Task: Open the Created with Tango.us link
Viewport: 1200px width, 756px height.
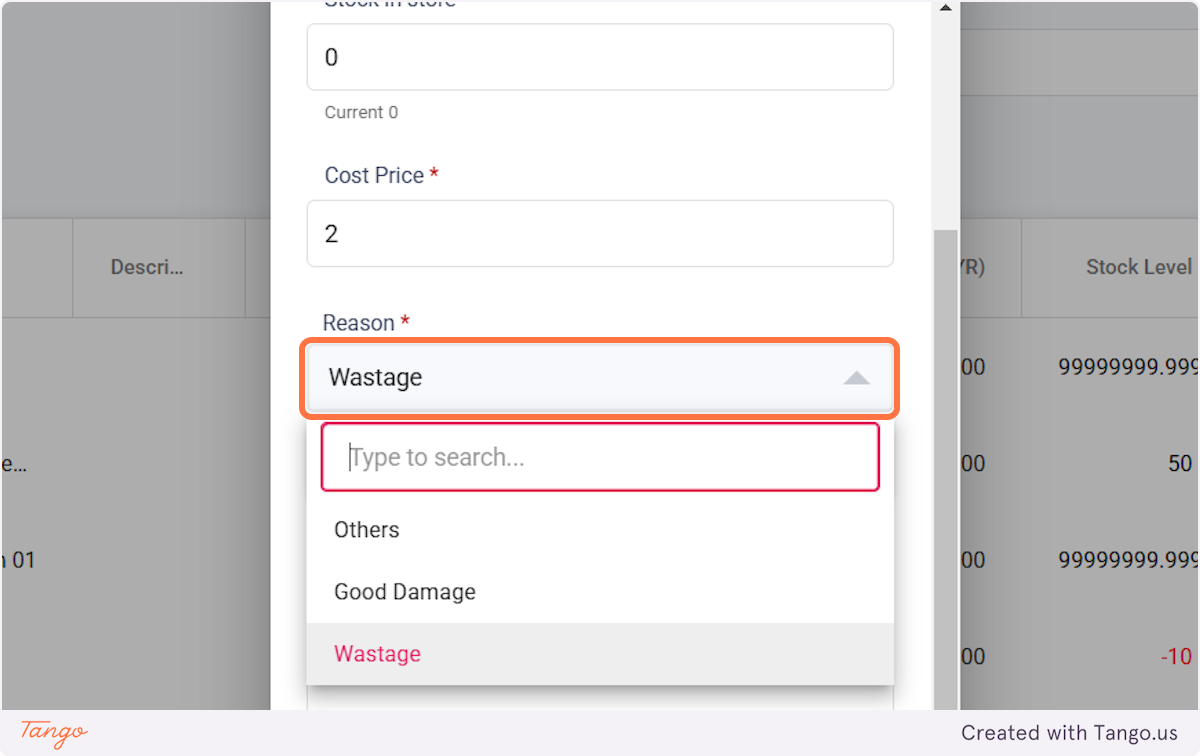Action: pos(1069,733)
